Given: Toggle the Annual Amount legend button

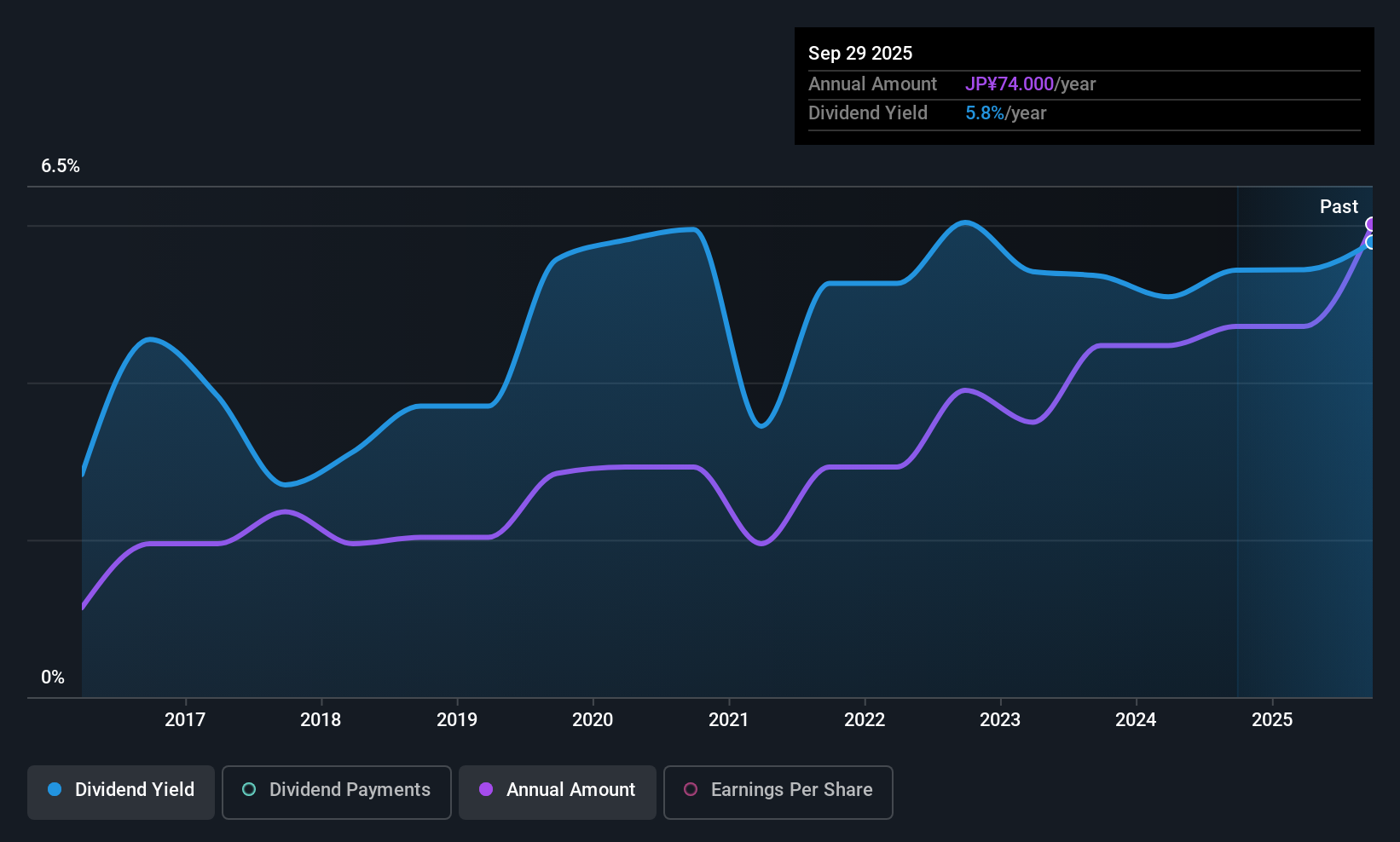Looking at the screenshot, I should (x=558, y=792).
